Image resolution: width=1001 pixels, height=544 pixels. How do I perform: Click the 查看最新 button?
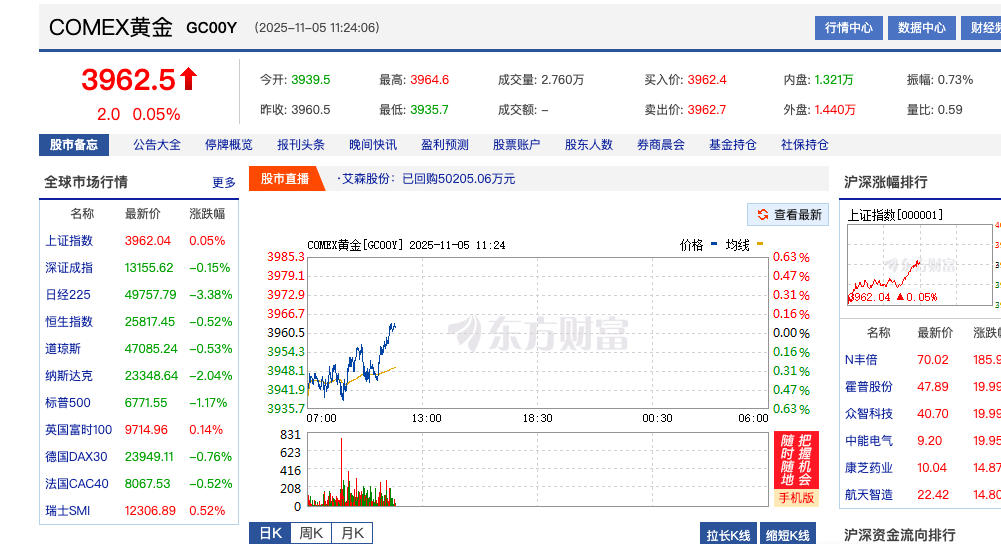(788, 215)
